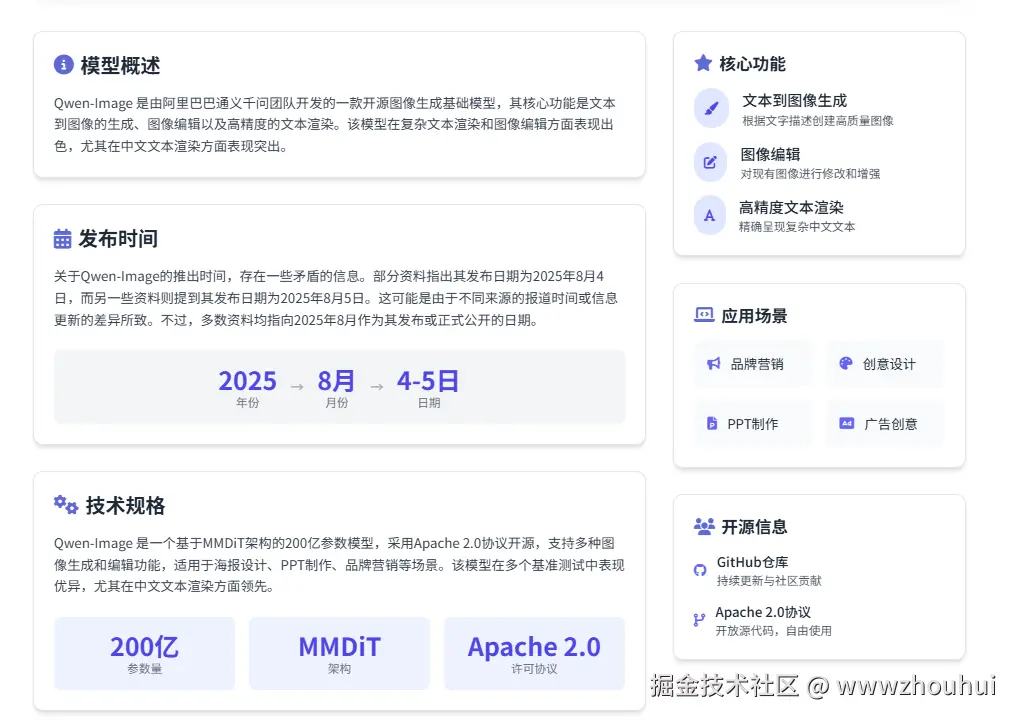Click the 200亿 参数量 stat card
1017x720 pixels.
pos(144,653)
